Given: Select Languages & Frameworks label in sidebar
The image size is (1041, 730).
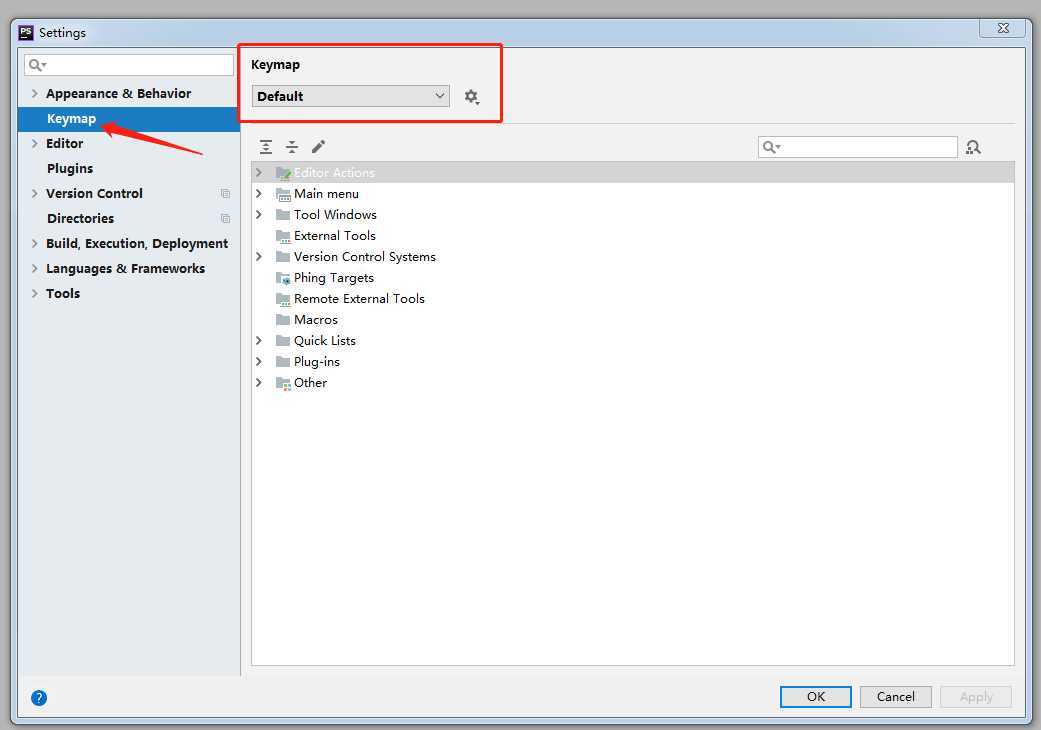Looking at the screenshot, I should (x=125, y=269).
